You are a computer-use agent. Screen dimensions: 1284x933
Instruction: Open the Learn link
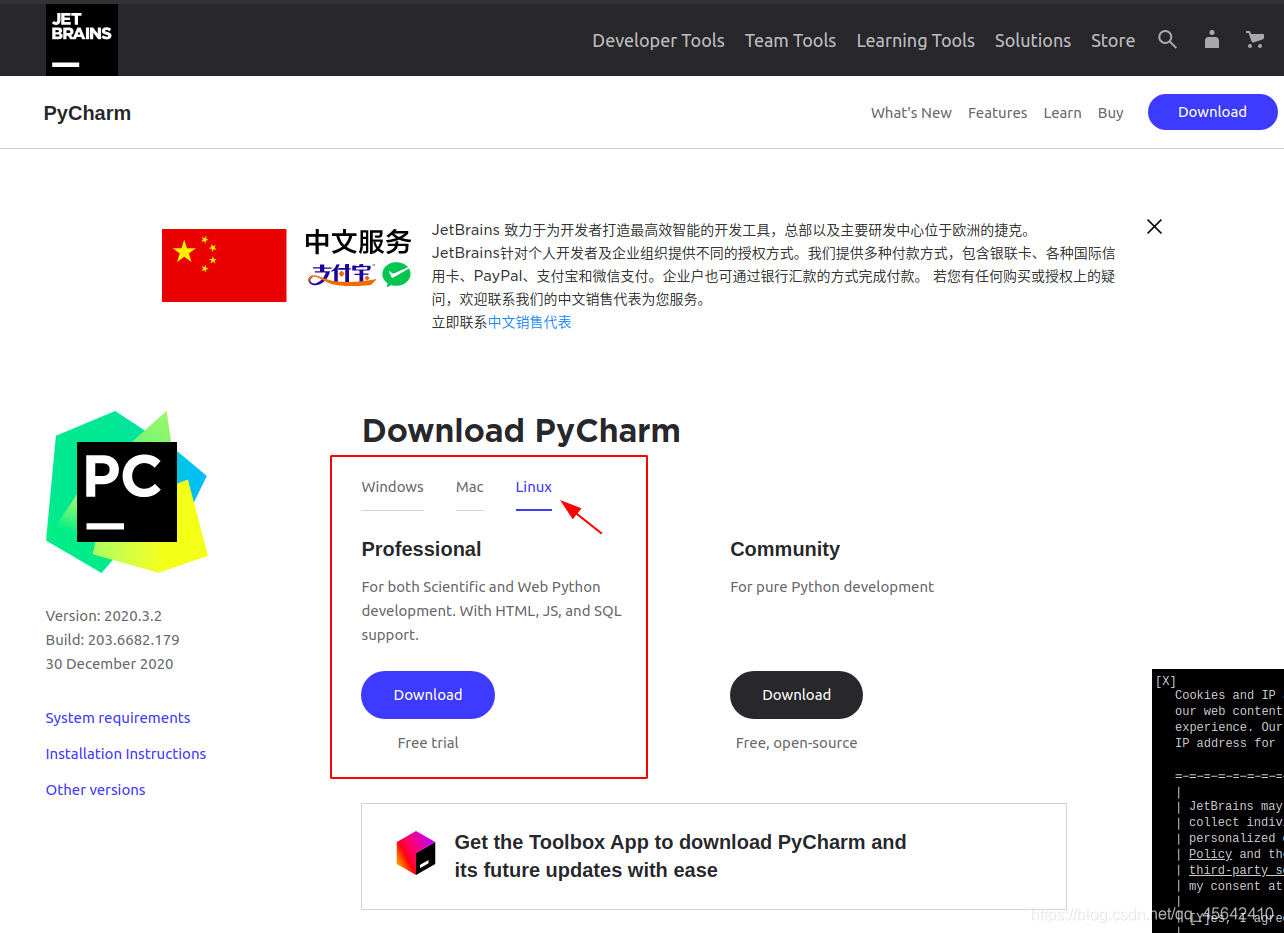coord(1062,113)
